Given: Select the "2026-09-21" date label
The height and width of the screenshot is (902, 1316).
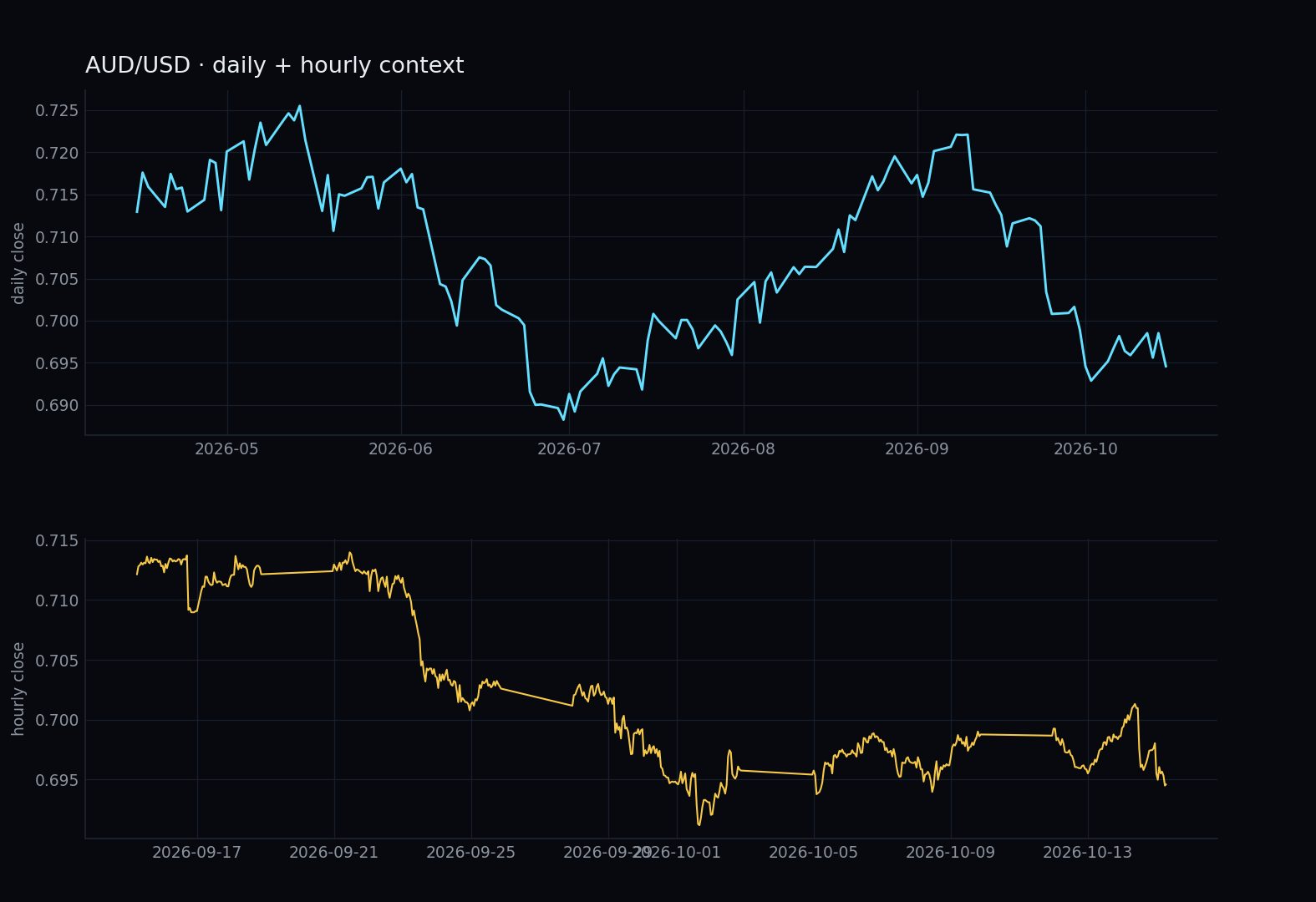Looking at the screenshot, I should (x=334, y=852).
